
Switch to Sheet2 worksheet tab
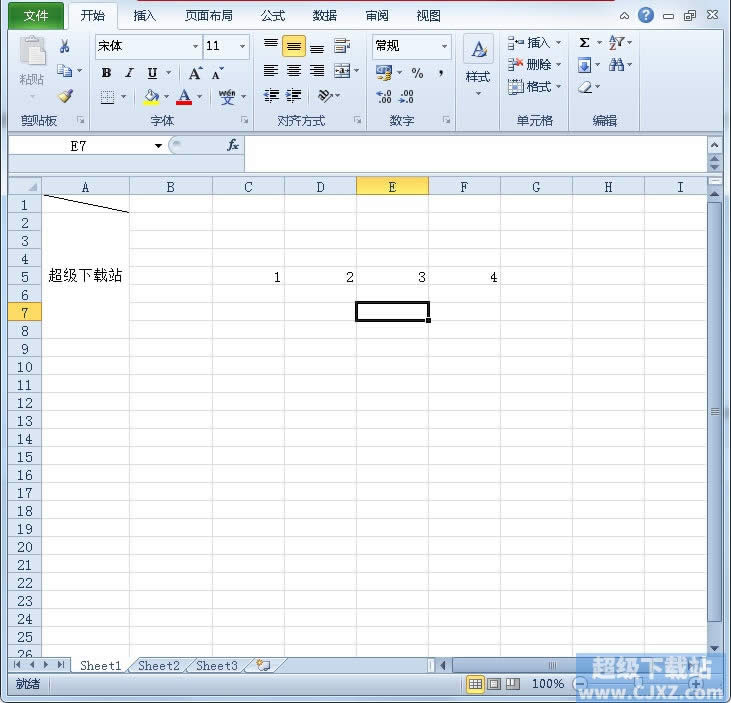click(159, 665)
